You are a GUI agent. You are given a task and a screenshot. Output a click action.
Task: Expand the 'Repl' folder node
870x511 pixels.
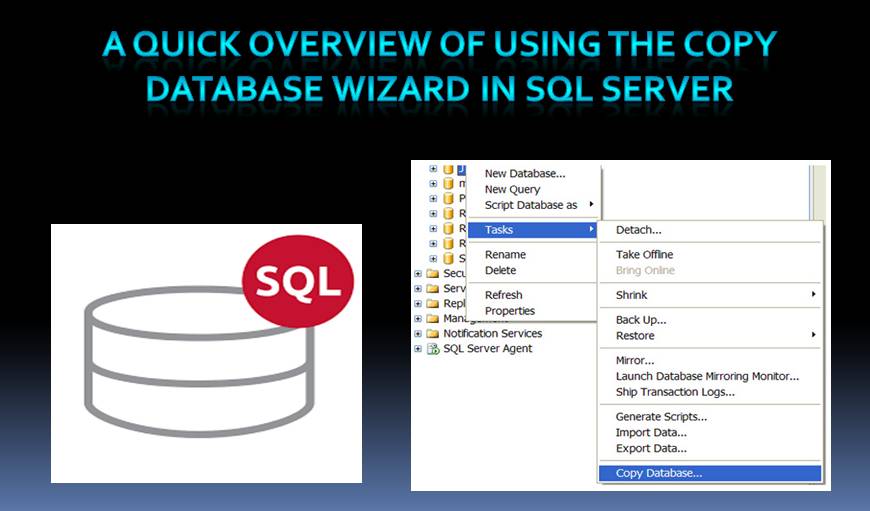point(418,304)
